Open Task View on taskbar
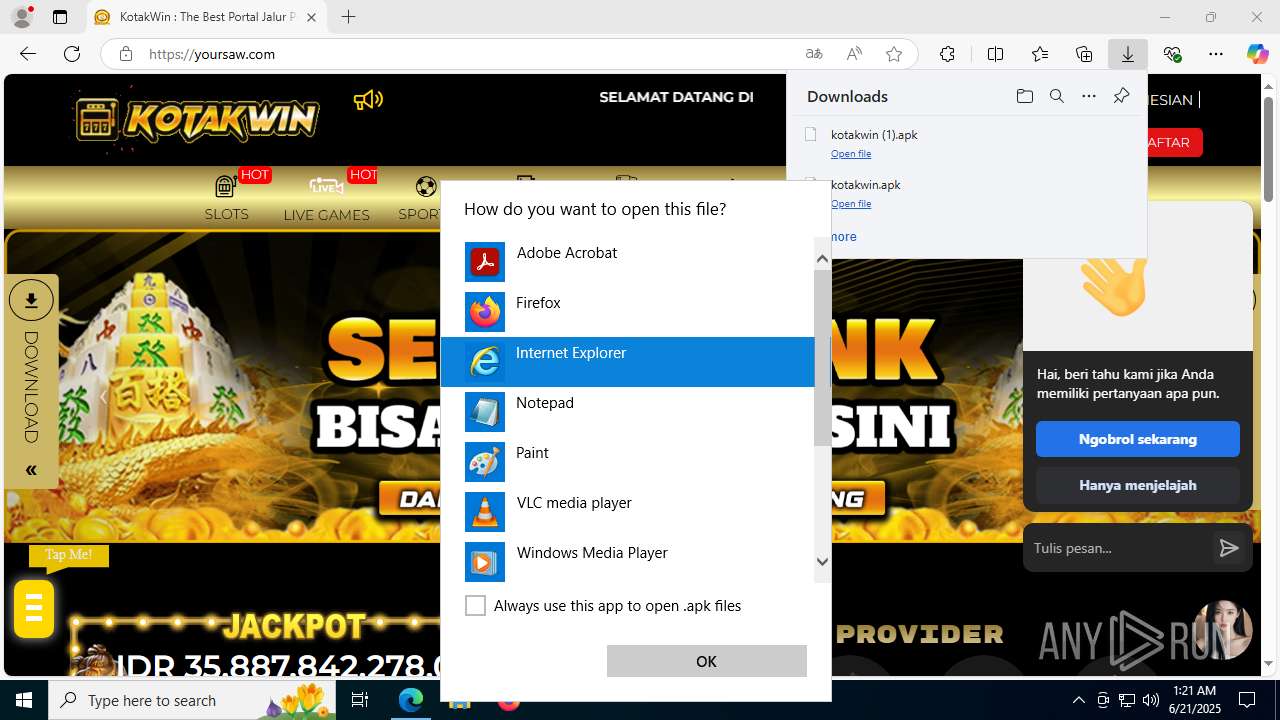The height and width of the screenshot is (720, 1280). (x=360, y=700)
